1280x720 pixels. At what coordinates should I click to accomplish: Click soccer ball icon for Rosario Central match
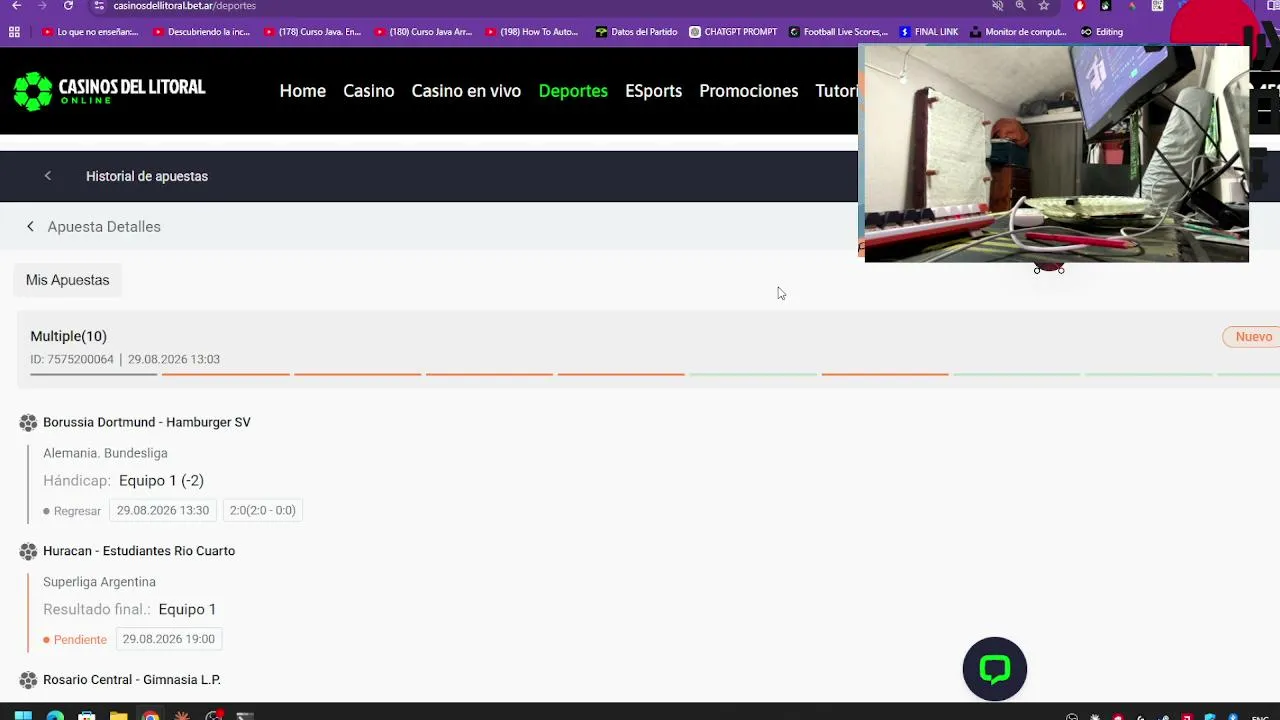click(x=28, y=680)
